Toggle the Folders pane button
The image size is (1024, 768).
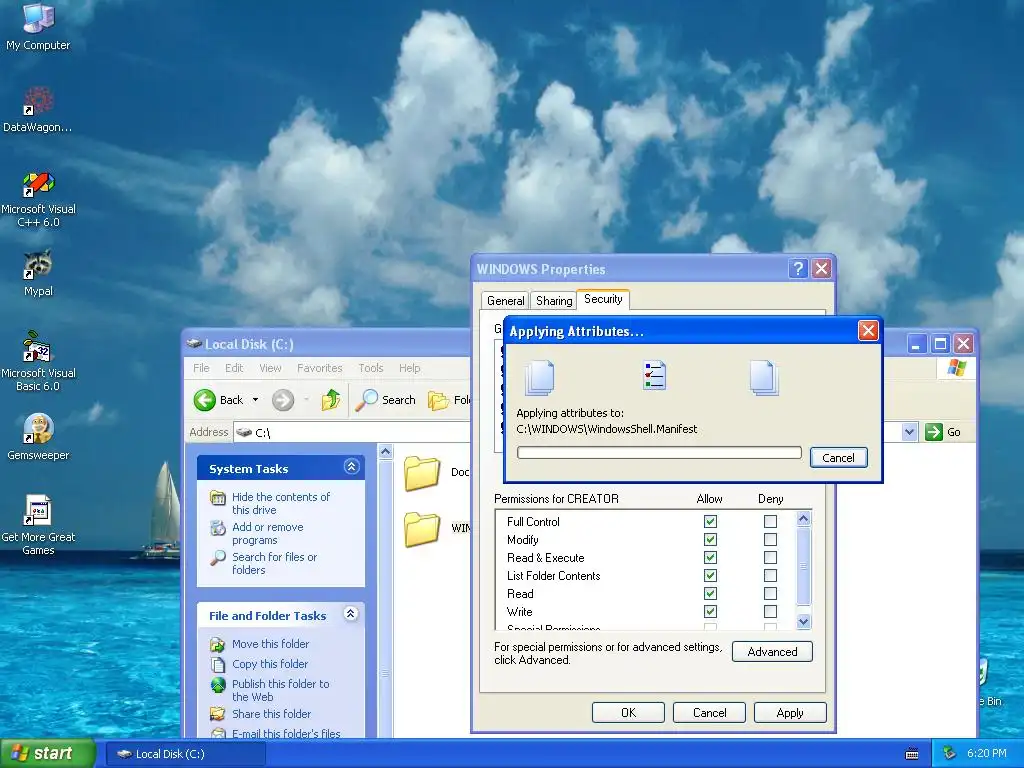tap(449, 400)
